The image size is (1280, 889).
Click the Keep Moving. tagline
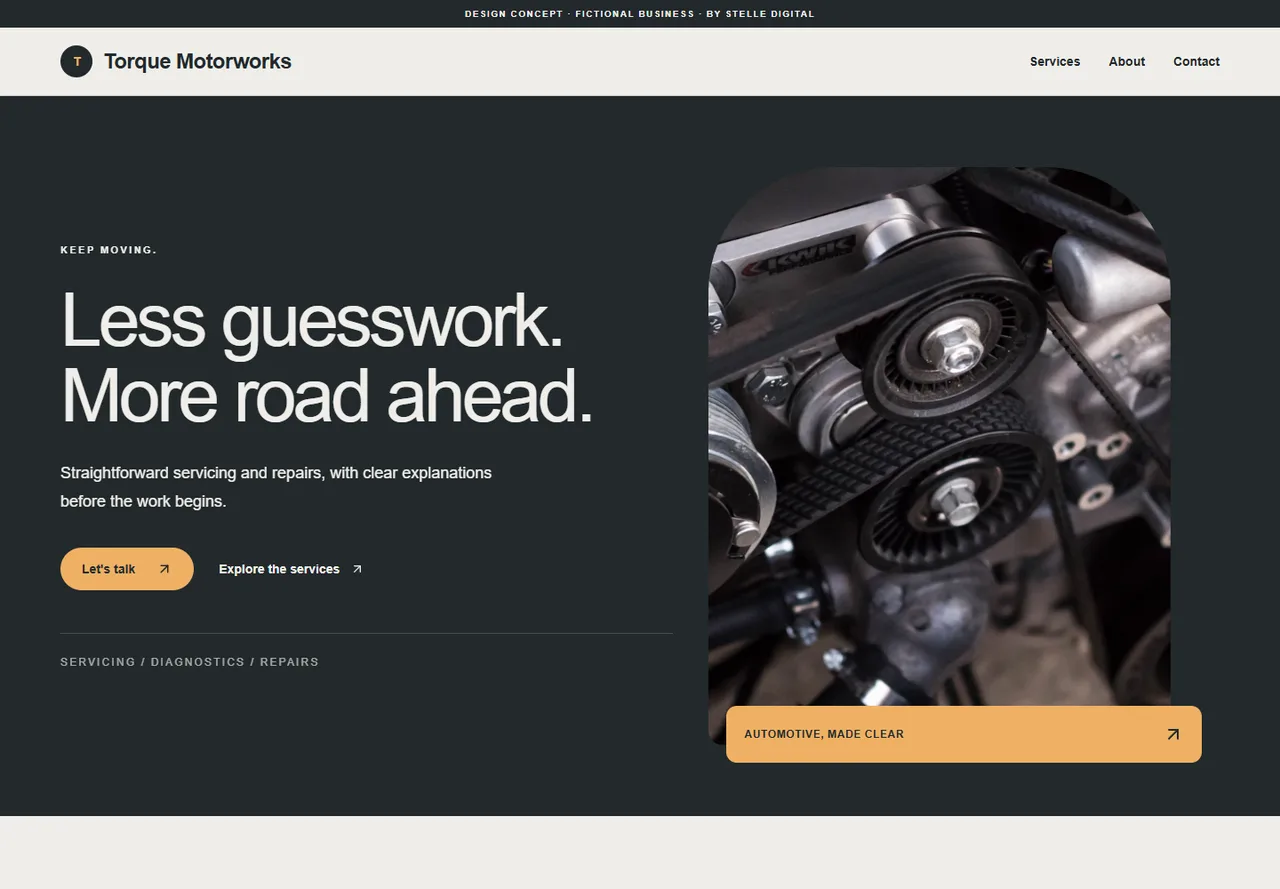pos(108,250)
